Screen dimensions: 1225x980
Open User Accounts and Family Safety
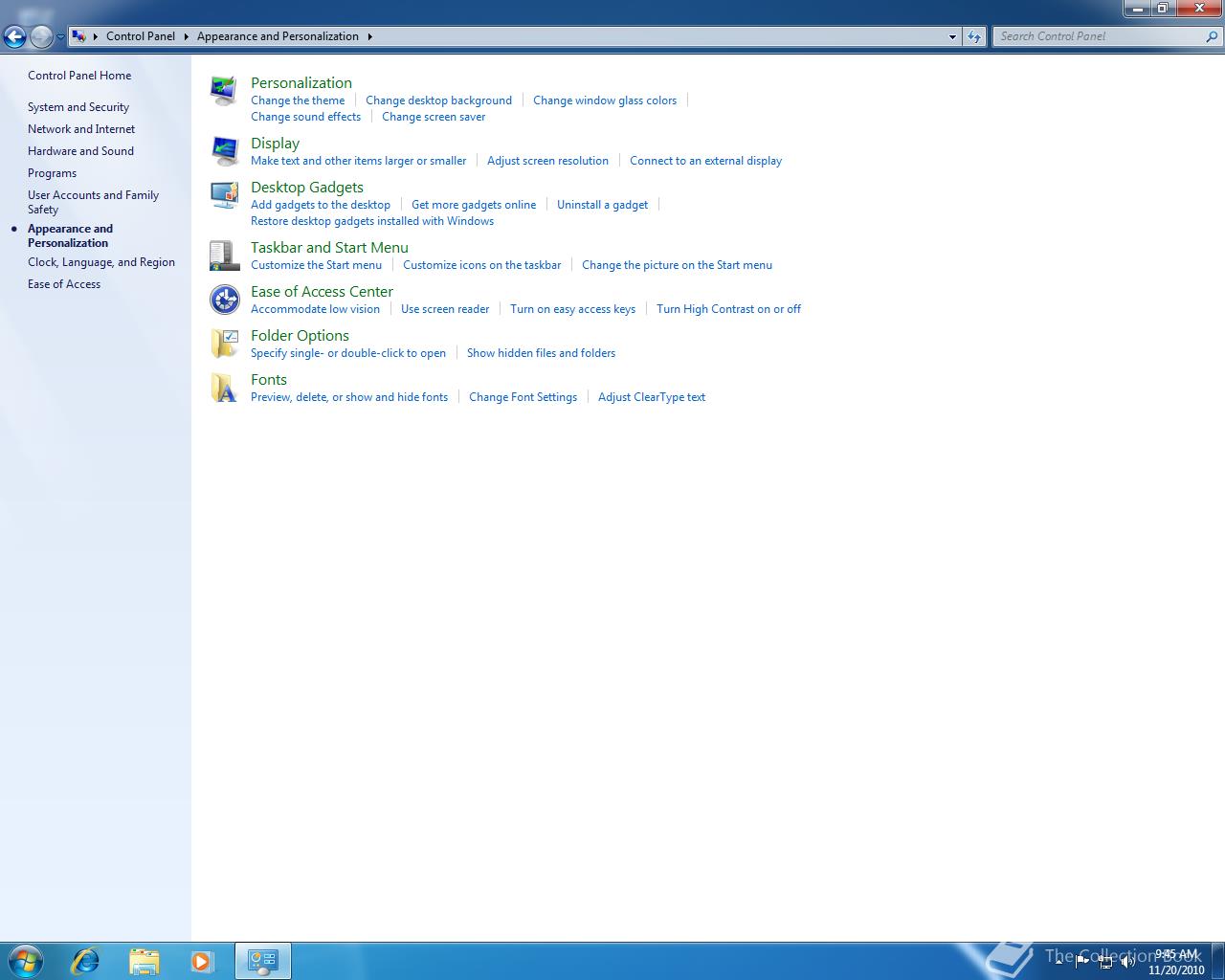[x=93, y=202]
